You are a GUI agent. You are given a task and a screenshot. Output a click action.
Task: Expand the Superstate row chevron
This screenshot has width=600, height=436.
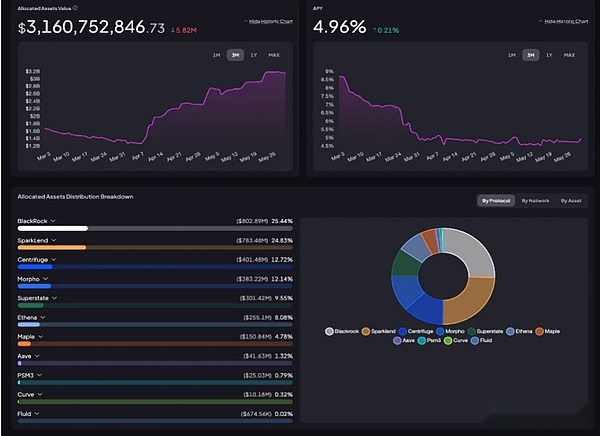[54, 298]
